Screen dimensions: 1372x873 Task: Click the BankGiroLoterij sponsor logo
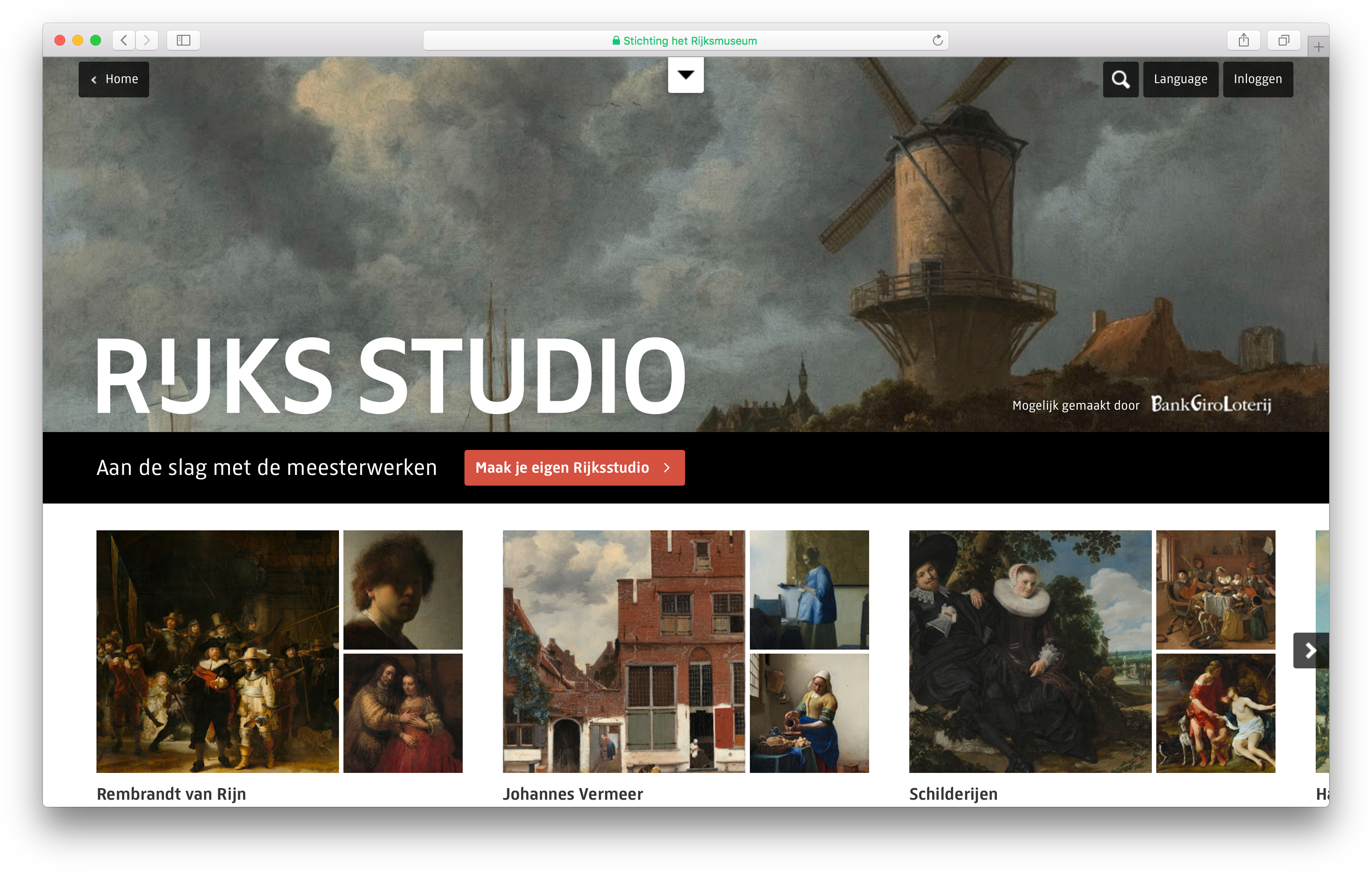tap(1211, 404)
